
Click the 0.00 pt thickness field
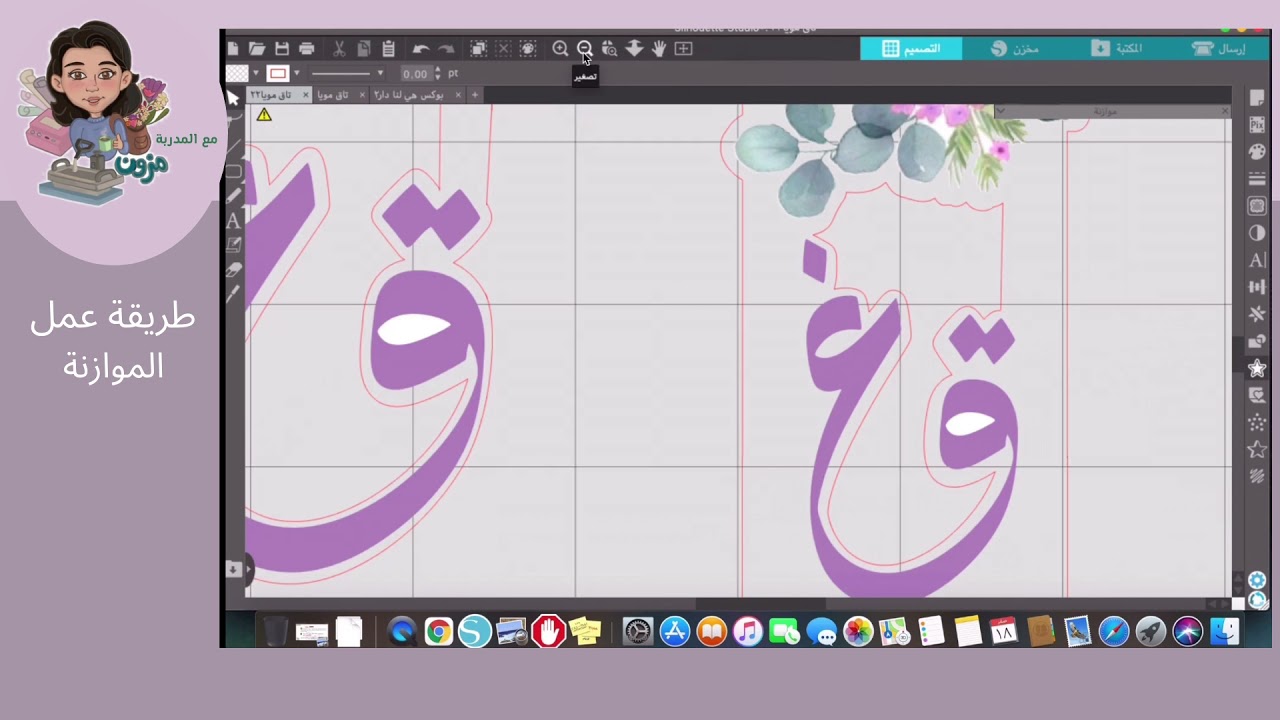(x=415, y=73)
